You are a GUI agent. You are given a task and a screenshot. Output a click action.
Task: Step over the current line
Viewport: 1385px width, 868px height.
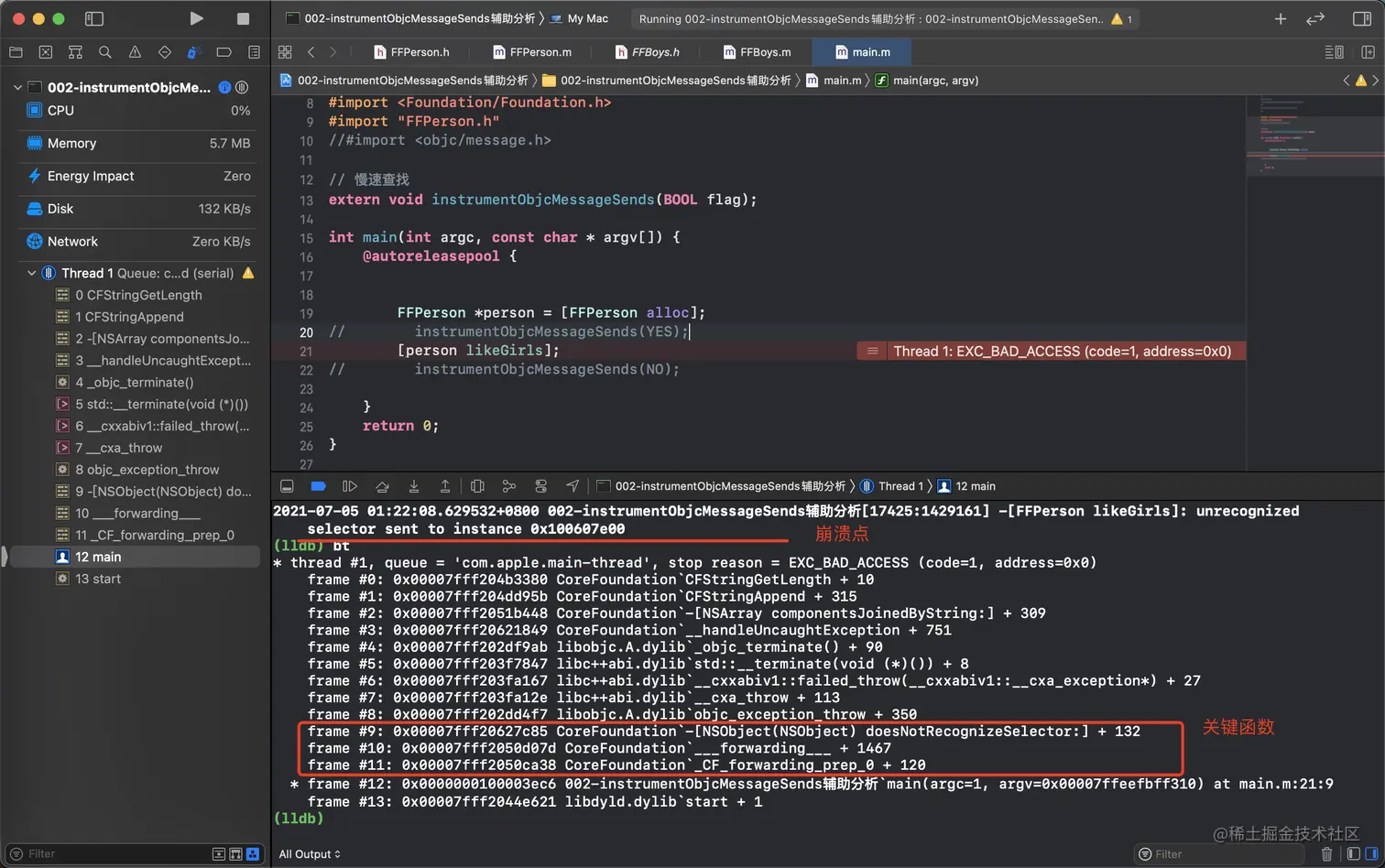(x=382, y=486)
